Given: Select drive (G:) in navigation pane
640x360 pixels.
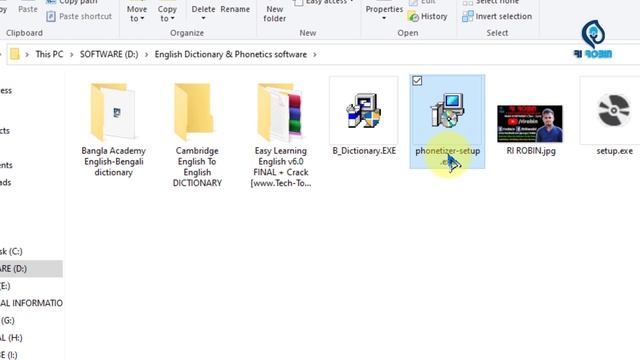Looking at the screenshot, I should click(x=31, y=320).
